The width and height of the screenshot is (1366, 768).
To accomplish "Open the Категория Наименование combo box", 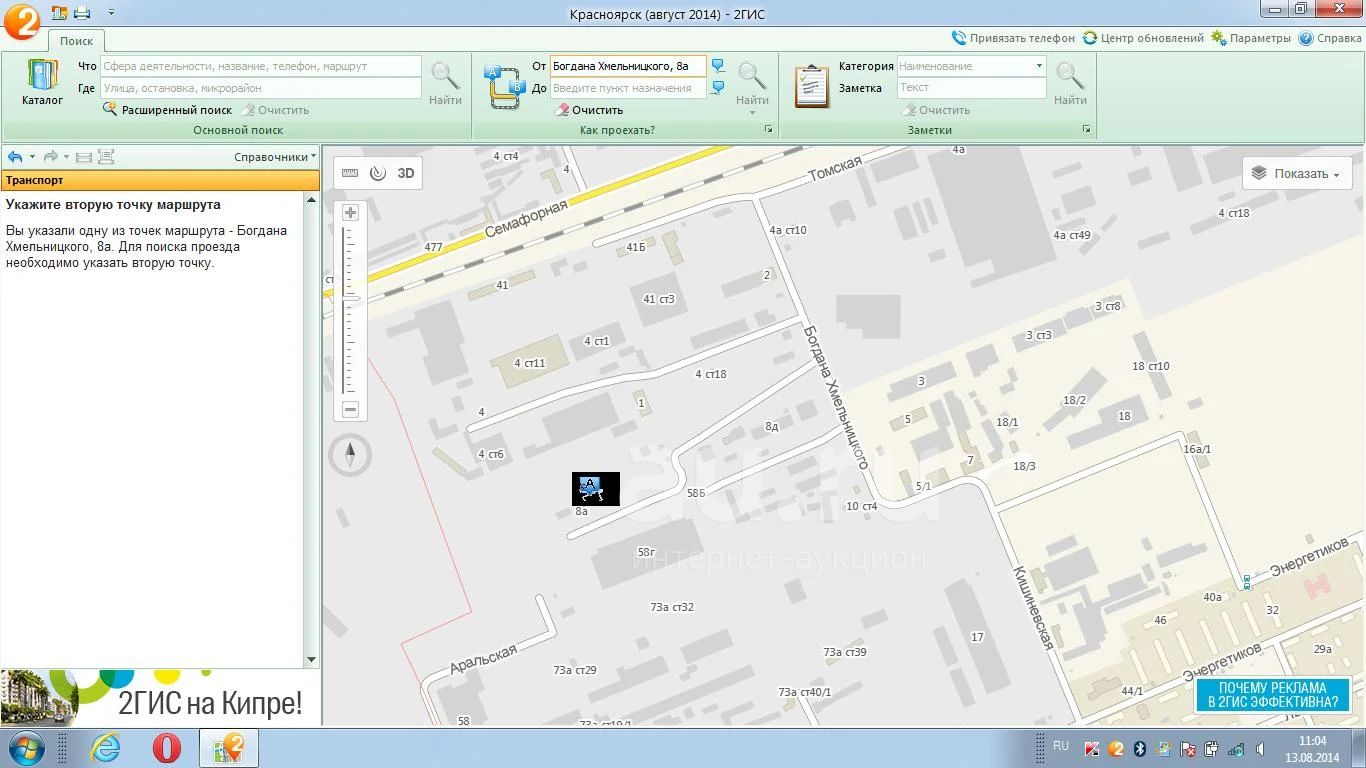I will (971, 66).
